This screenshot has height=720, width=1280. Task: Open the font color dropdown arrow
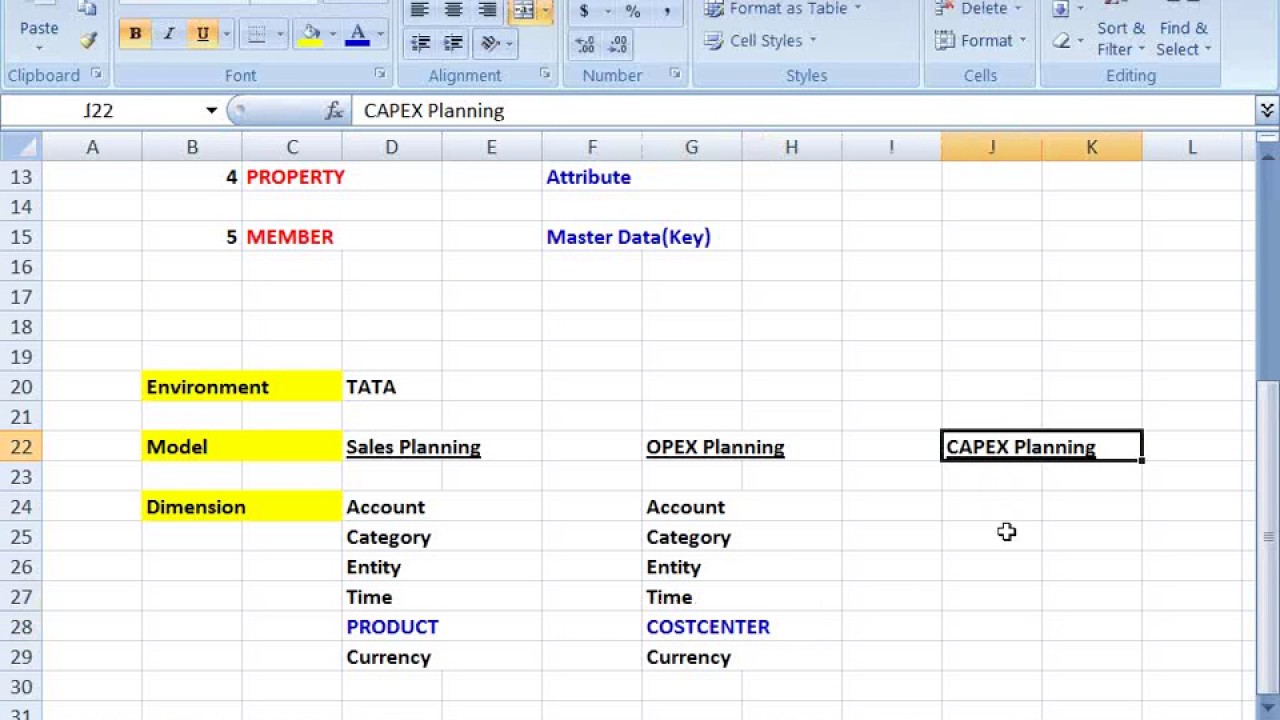(380, 34)
